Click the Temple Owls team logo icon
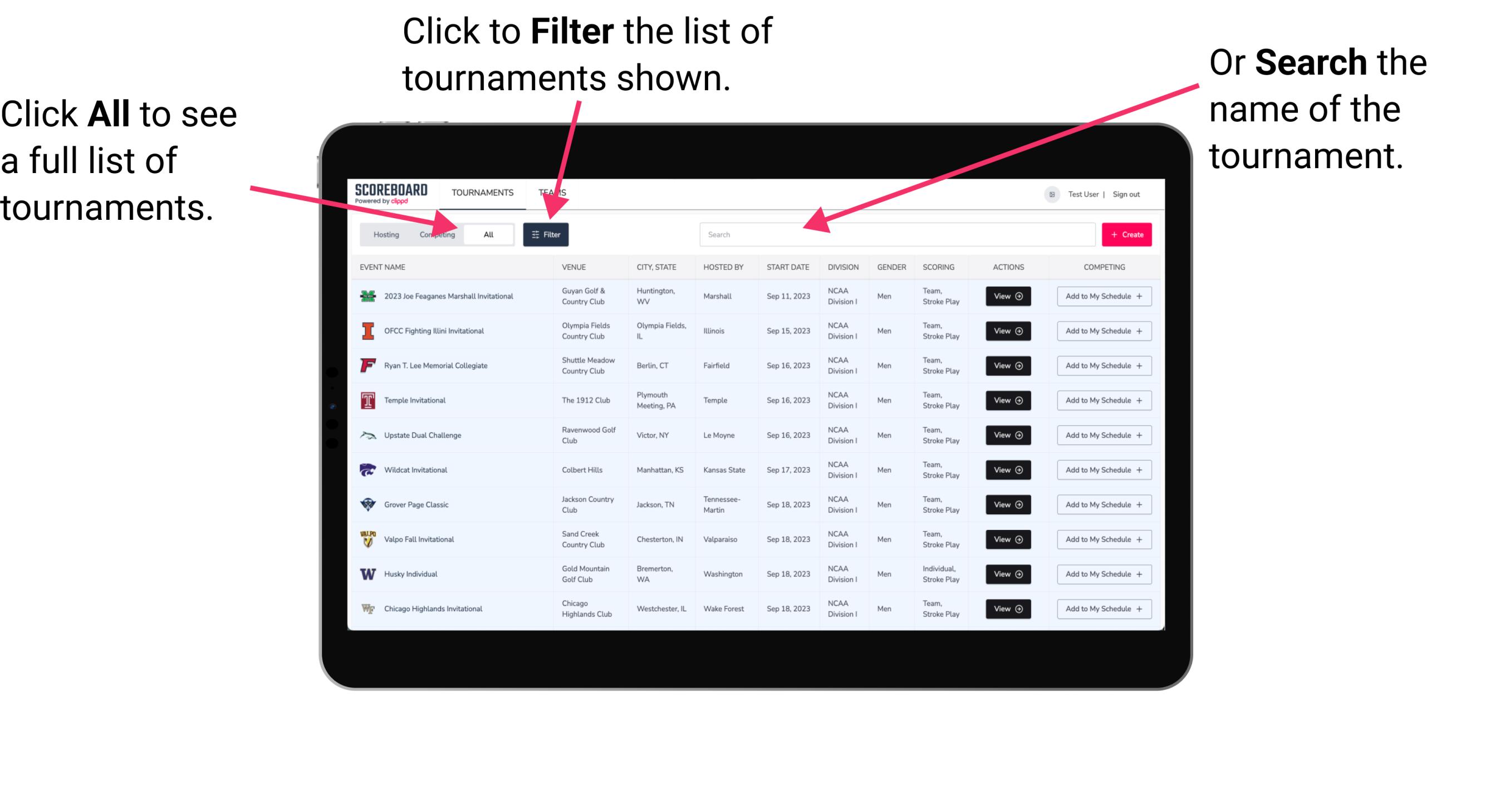Viewport: 1510px width, 812px height. 366,400
